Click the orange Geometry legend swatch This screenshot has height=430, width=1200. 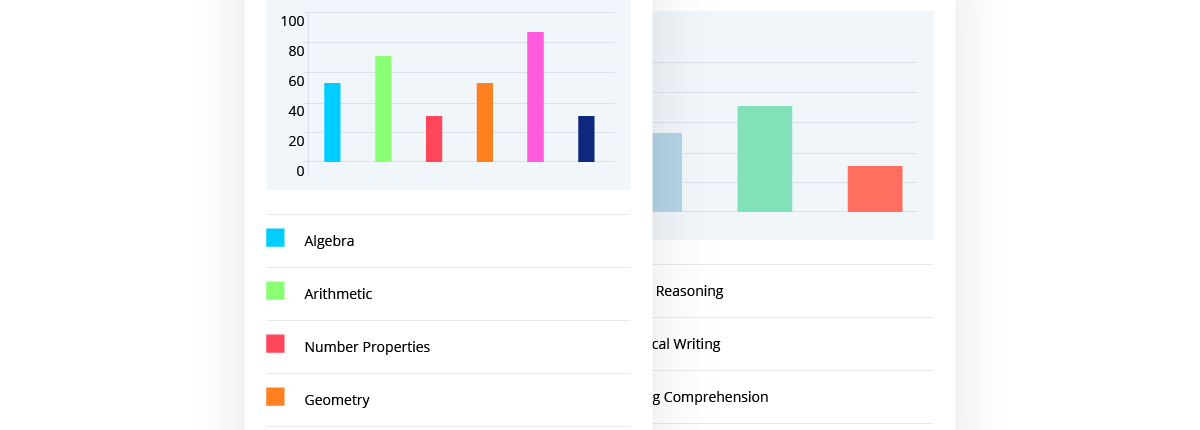coord(275,397)
